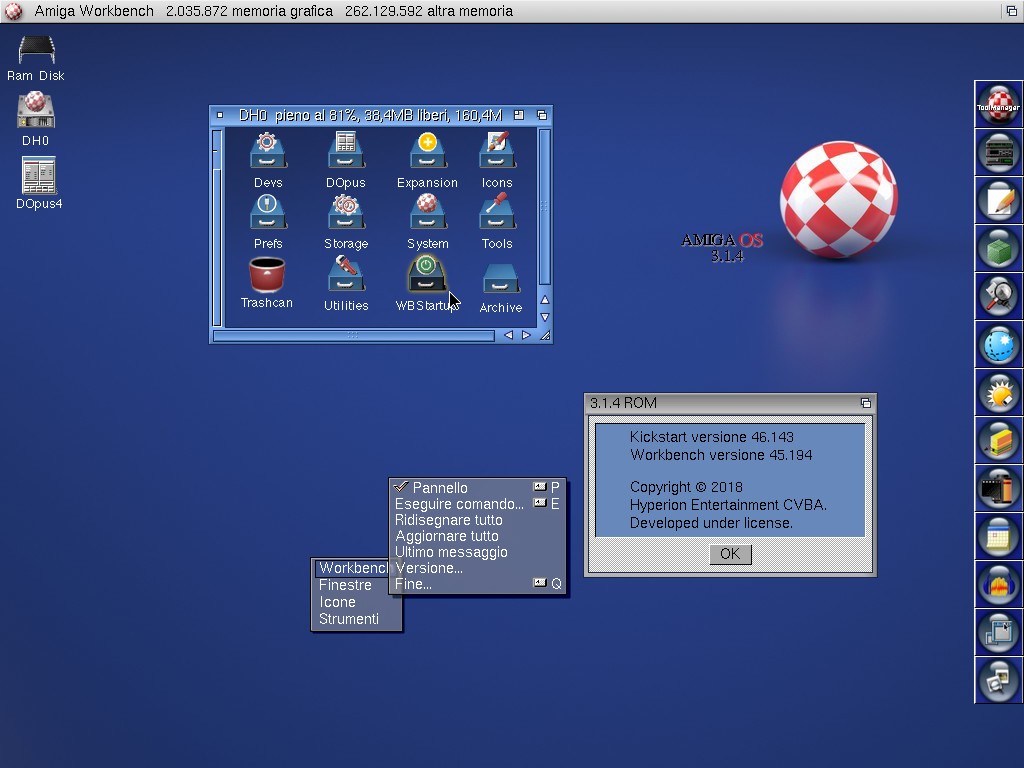Click DH0 window scroll right arrow

pyautogui.click(x=526, y=335)
